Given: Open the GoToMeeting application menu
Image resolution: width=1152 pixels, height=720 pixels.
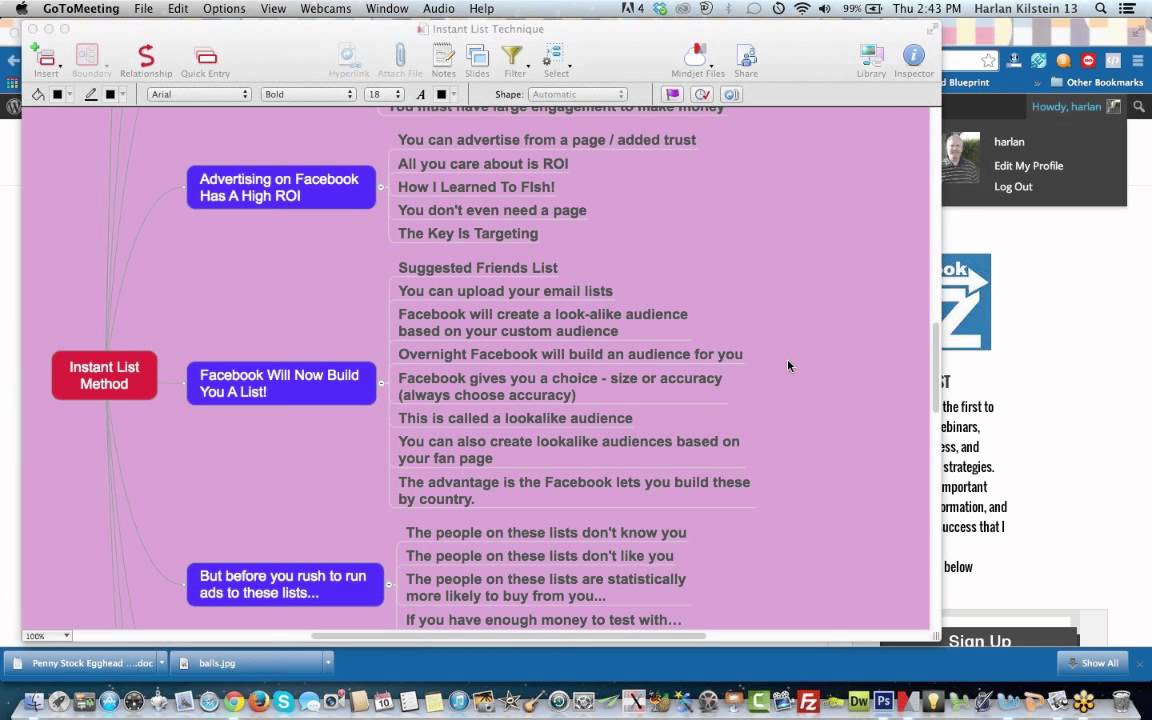Looking at the screenshot, I should (x=81, y=9).
